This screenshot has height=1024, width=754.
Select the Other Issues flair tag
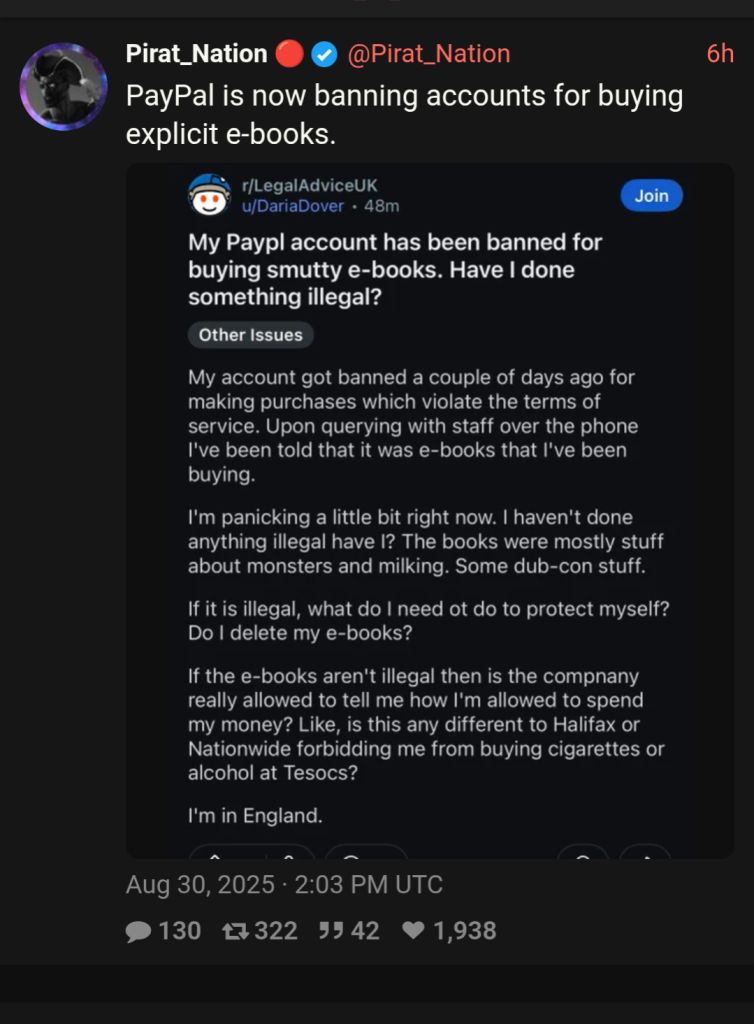pos(251,335)
